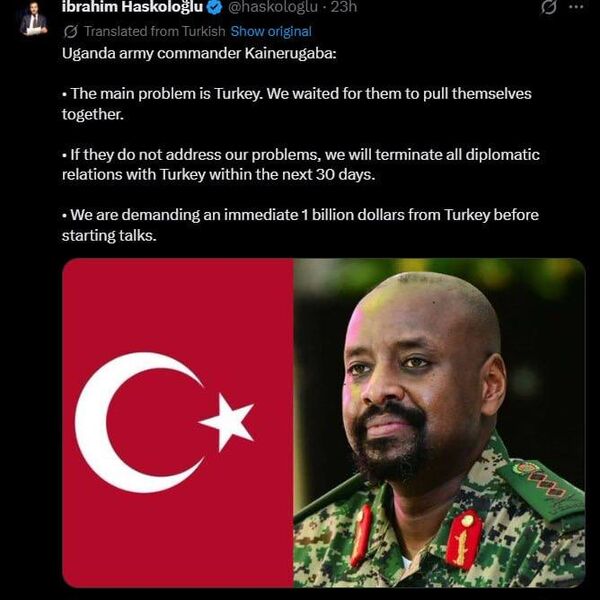Screen dimensions: 600x600
Task: Open the Grok icon at top right
Action: [549, 7]
